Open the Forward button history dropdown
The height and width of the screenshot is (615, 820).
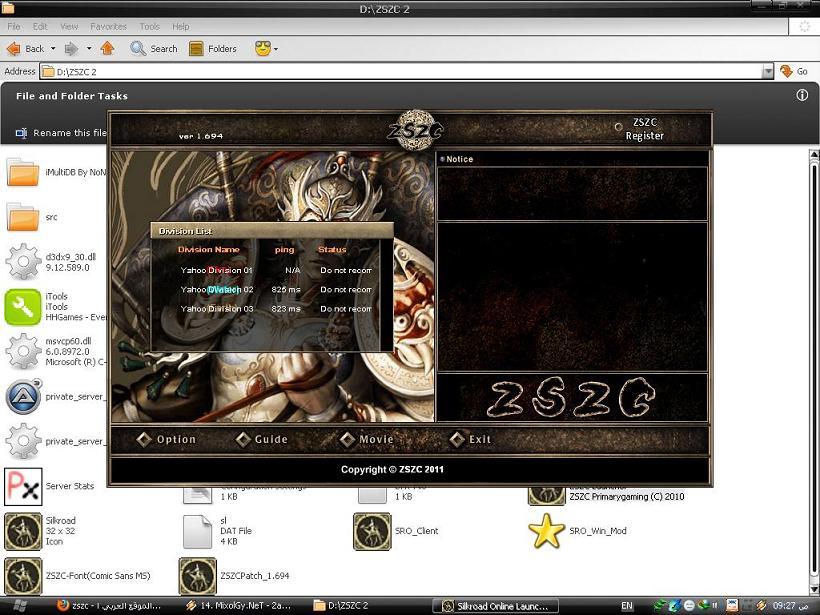(89, 49)
